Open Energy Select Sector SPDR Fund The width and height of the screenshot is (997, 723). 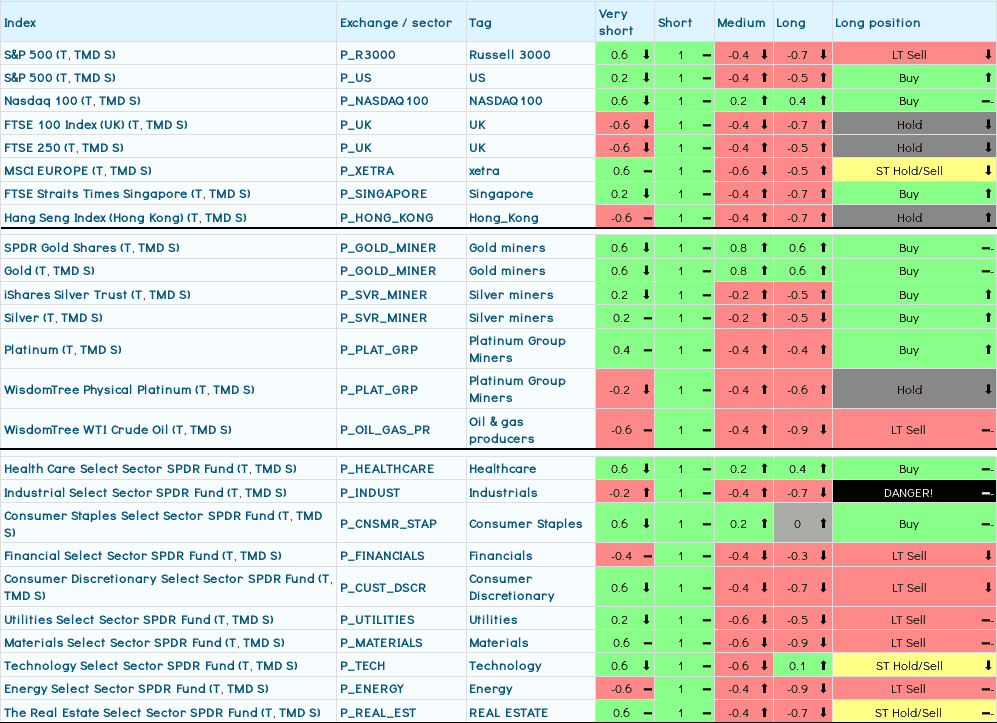click(136, 689)
